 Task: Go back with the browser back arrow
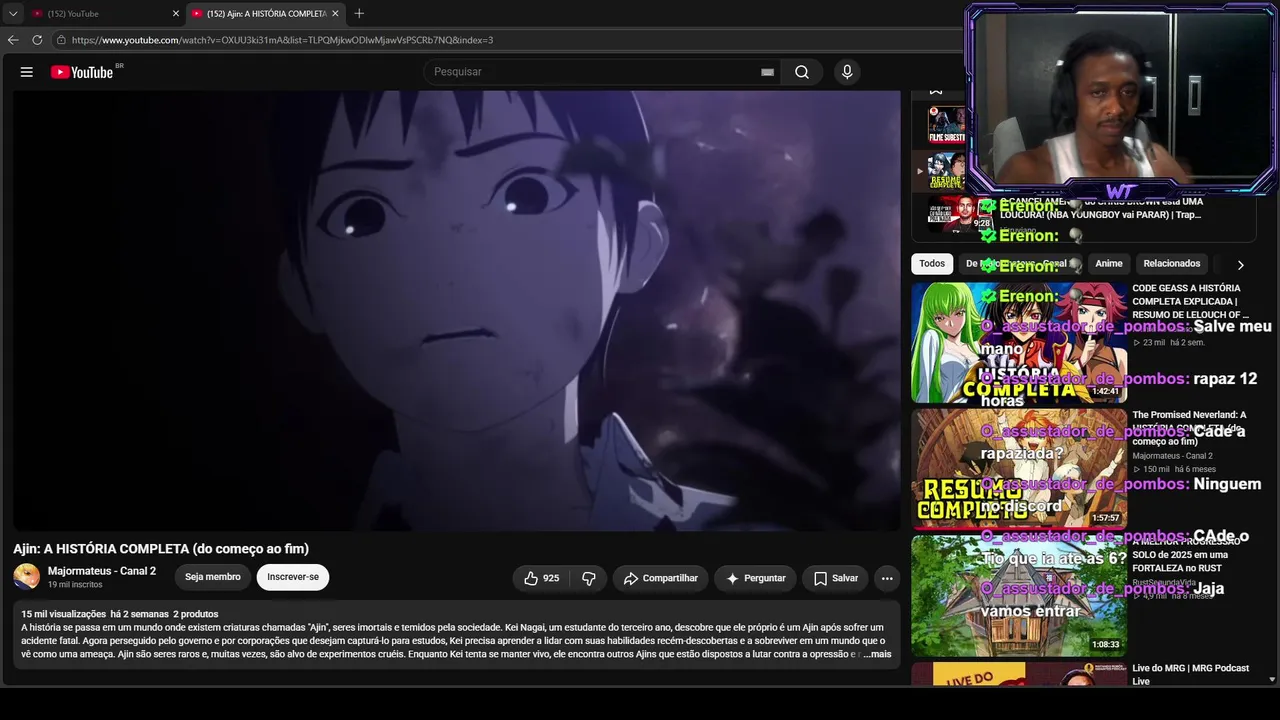tap(13, 40)
